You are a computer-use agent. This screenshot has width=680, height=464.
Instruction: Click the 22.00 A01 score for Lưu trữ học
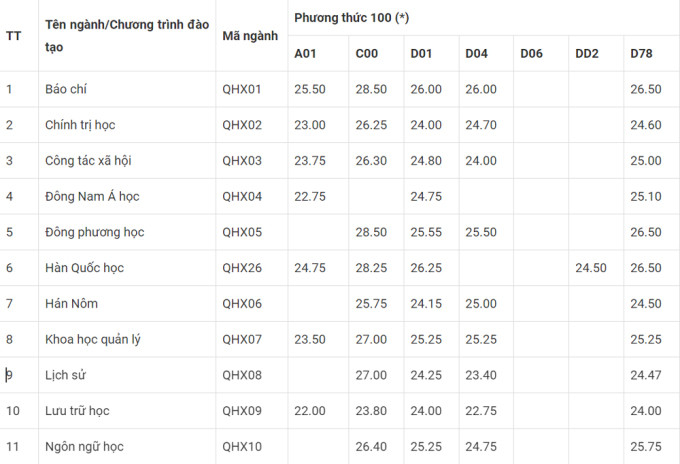click(x=310, y=410)
